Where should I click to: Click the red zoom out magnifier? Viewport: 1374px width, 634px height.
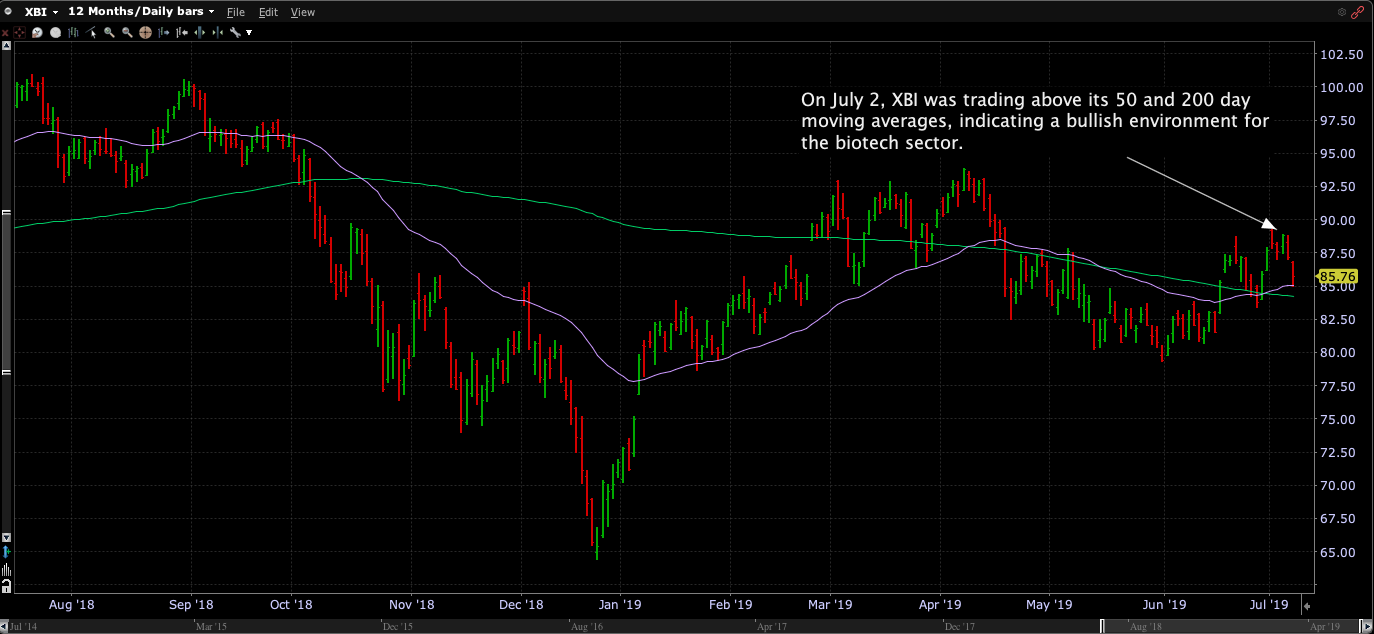point(127,32)
